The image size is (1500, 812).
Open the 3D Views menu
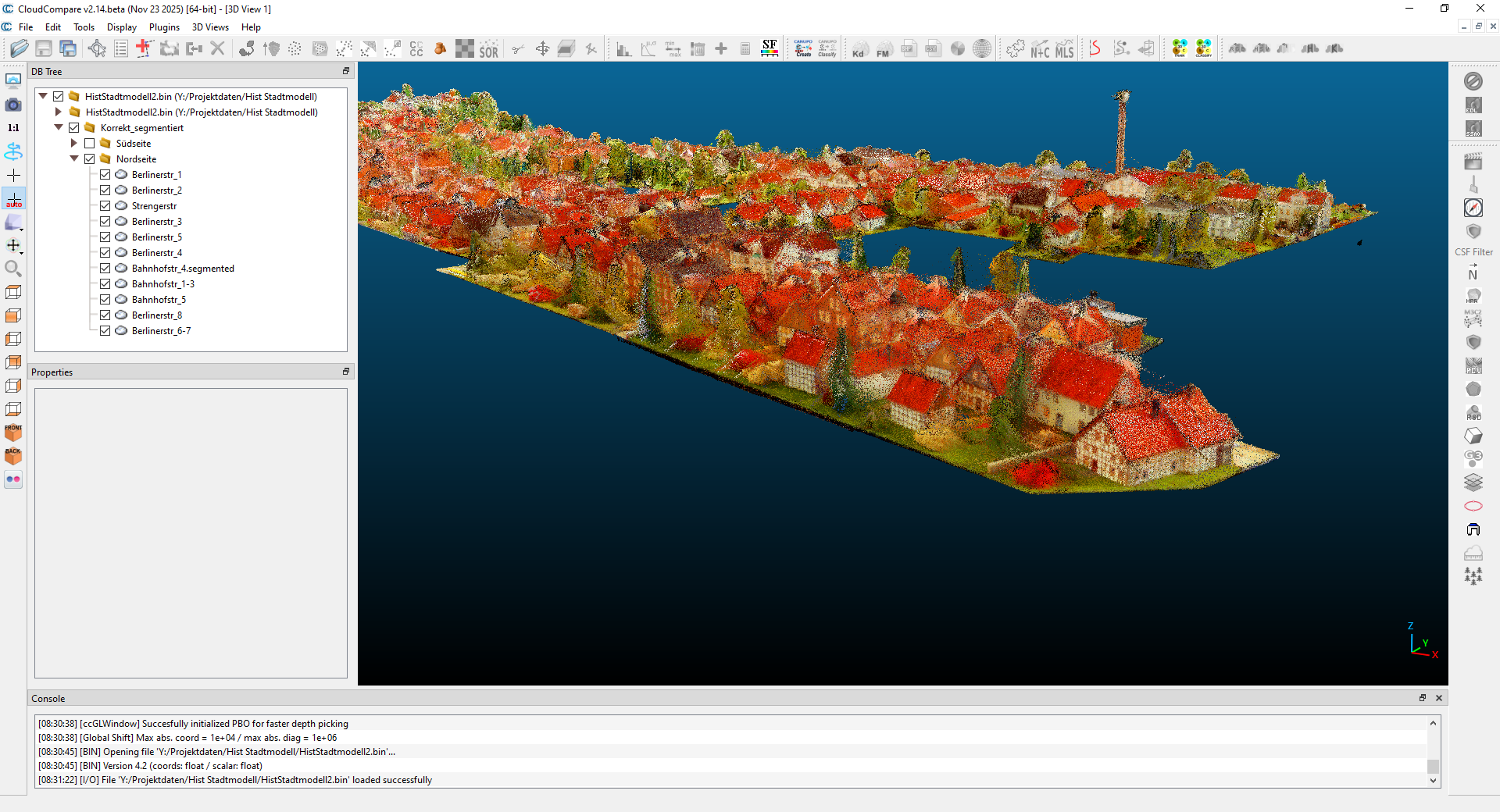(210, 27)
